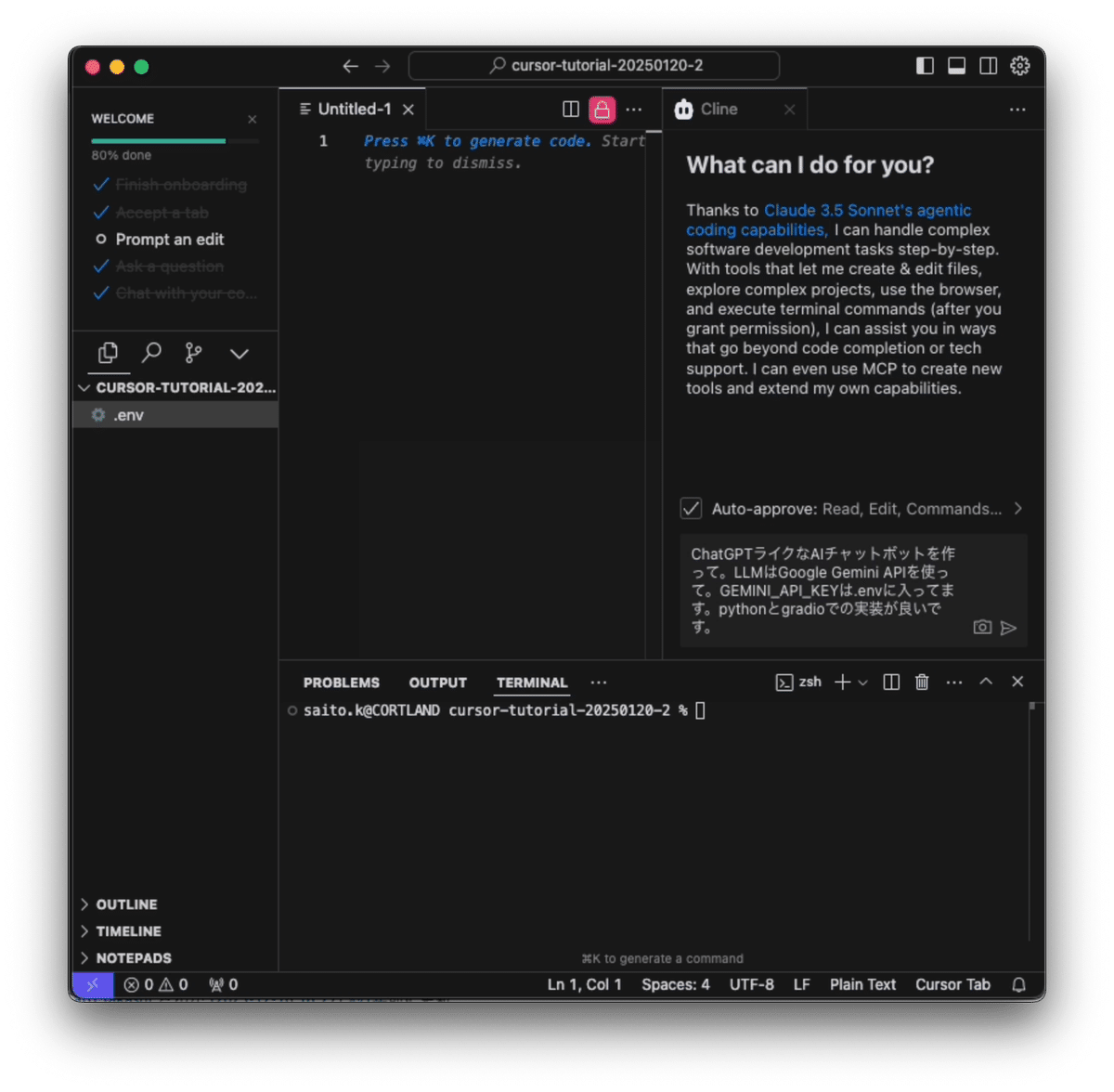Open the Source Control view

click(x=193, y=353)
